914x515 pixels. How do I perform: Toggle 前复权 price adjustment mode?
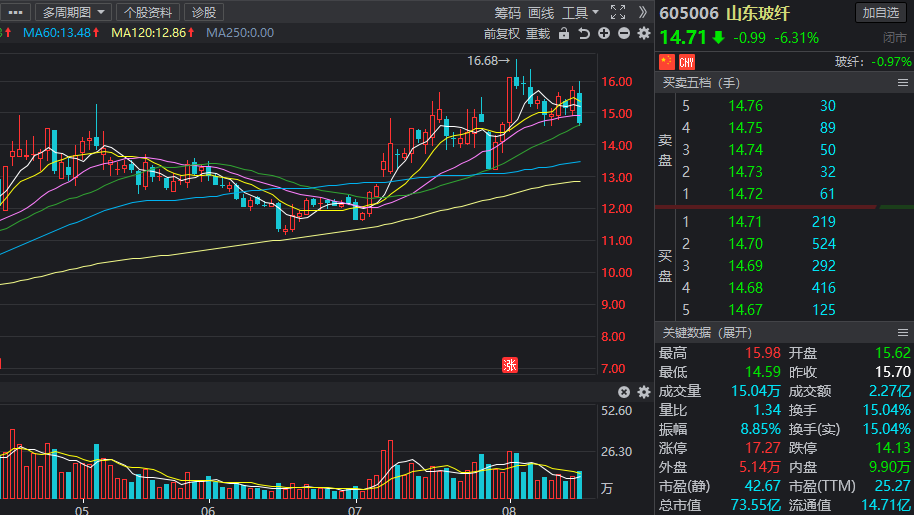pyautogui.click(x=501, y=33)
